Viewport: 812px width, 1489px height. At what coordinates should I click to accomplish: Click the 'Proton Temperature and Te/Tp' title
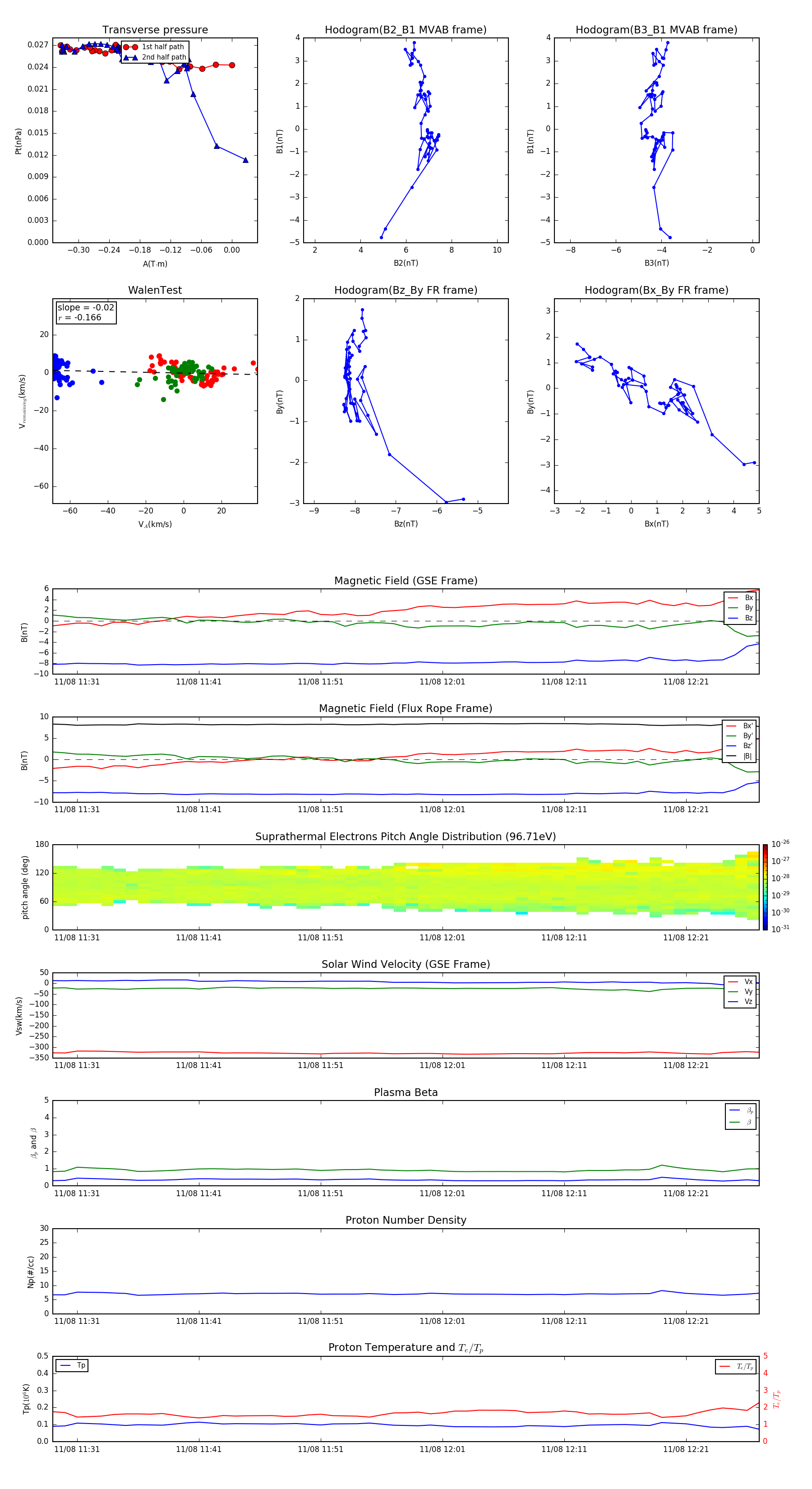coord(406,1348)
